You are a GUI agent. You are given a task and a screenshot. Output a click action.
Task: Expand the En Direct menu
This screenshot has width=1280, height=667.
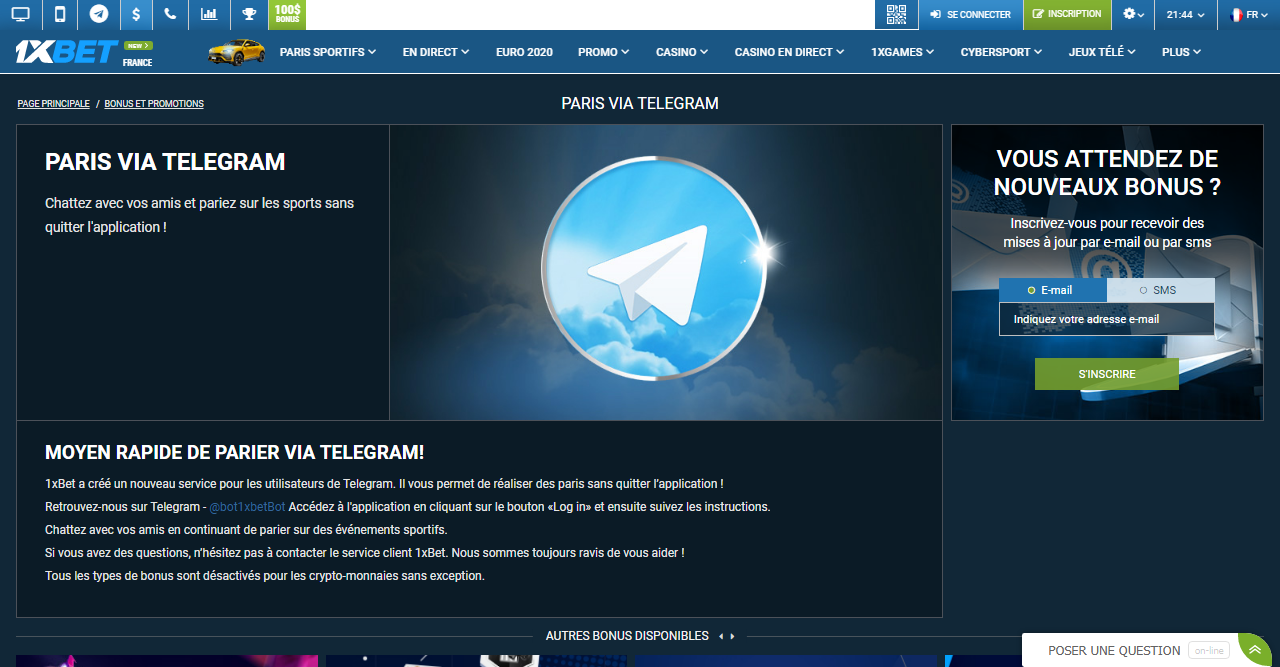(x=436, y=52)
